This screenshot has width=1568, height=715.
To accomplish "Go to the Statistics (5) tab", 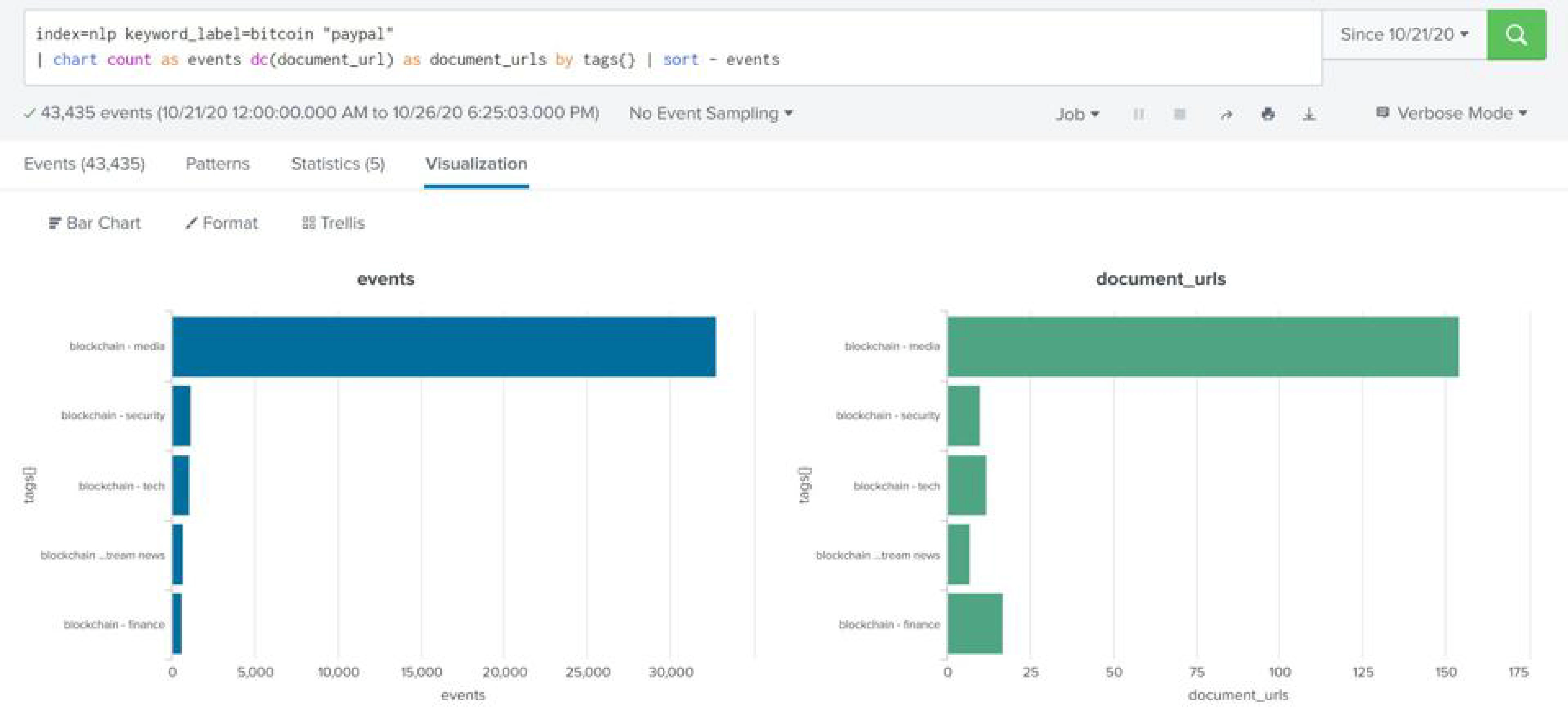I will click(x=338, y=164).
